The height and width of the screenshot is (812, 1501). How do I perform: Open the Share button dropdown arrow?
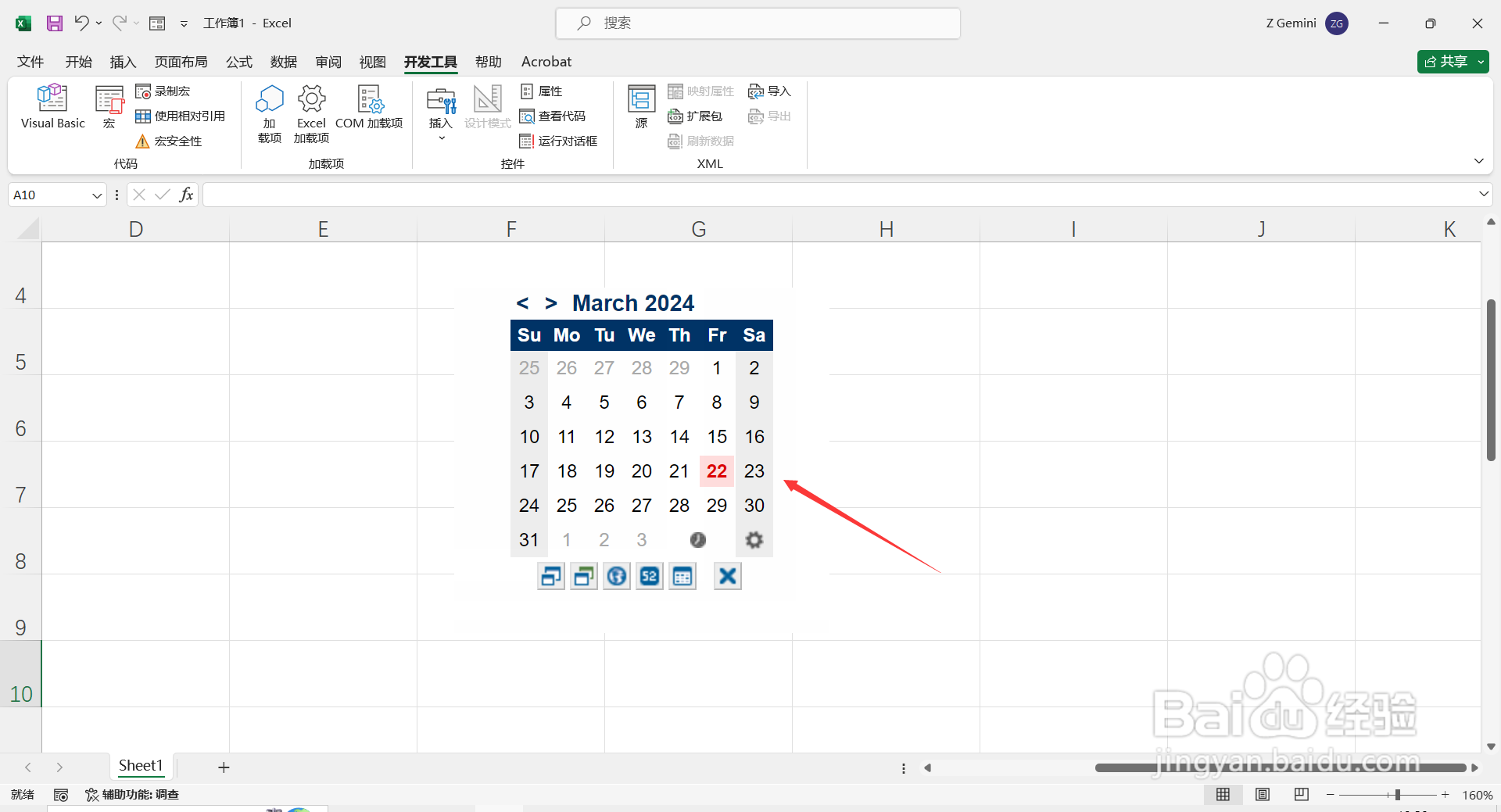[x=1481, y=62]
